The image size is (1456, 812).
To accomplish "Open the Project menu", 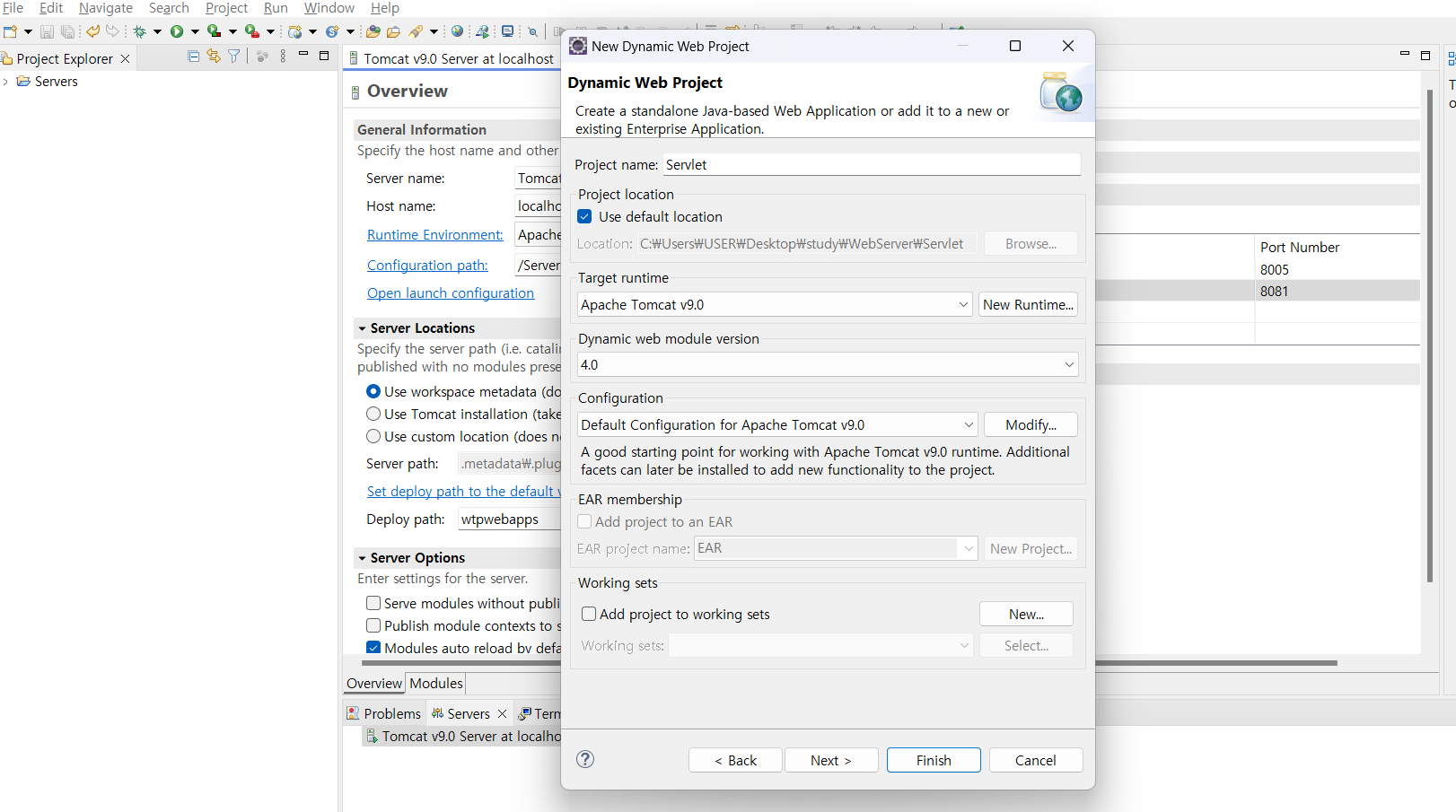I will (226, 8).
